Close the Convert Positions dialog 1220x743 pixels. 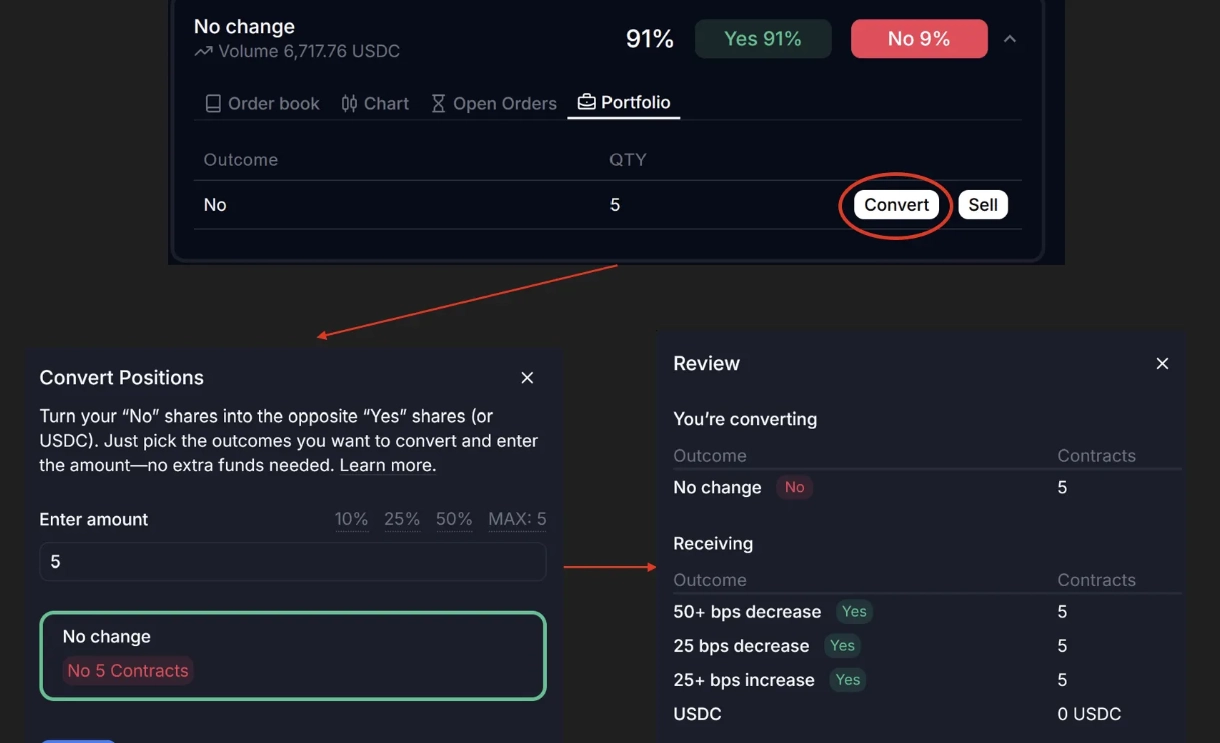point(527,377)
